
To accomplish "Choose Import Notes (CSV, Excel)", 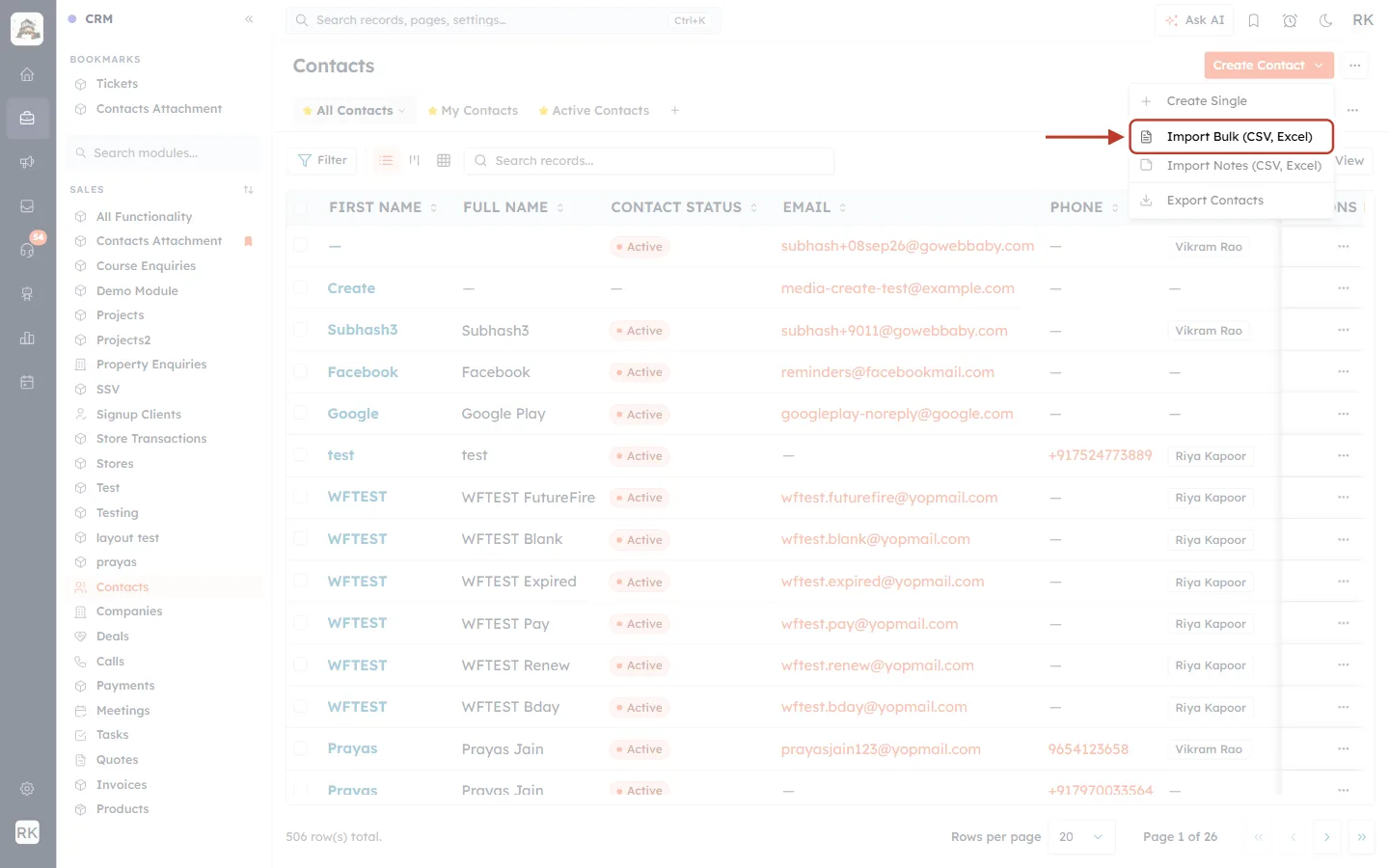I will point(1231,166).
